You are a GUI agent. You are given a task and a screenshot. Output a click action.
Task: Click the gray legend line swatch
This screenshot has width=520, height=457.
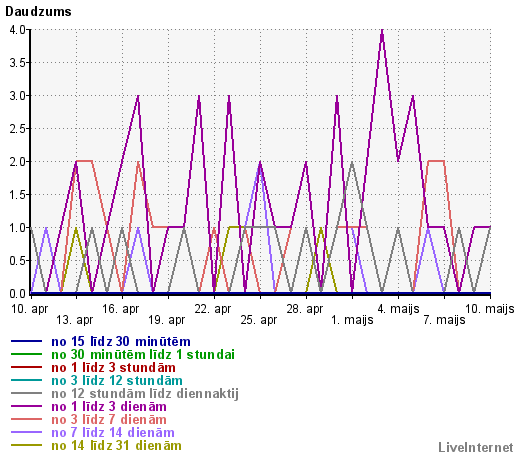pyautogui.click(x=26, y=393)
